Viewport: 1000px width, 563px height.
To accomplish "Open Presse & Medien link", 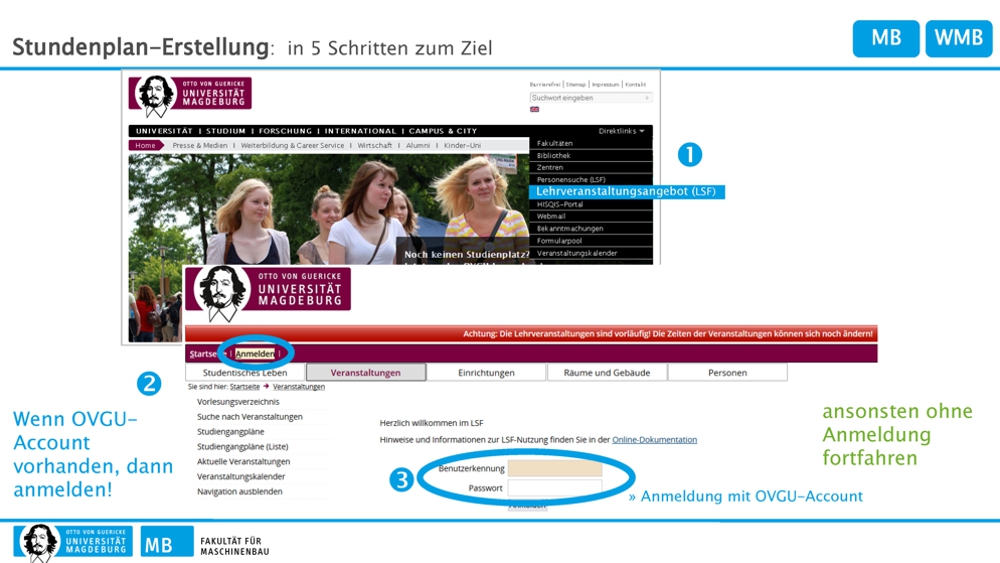I will point(200,145).
